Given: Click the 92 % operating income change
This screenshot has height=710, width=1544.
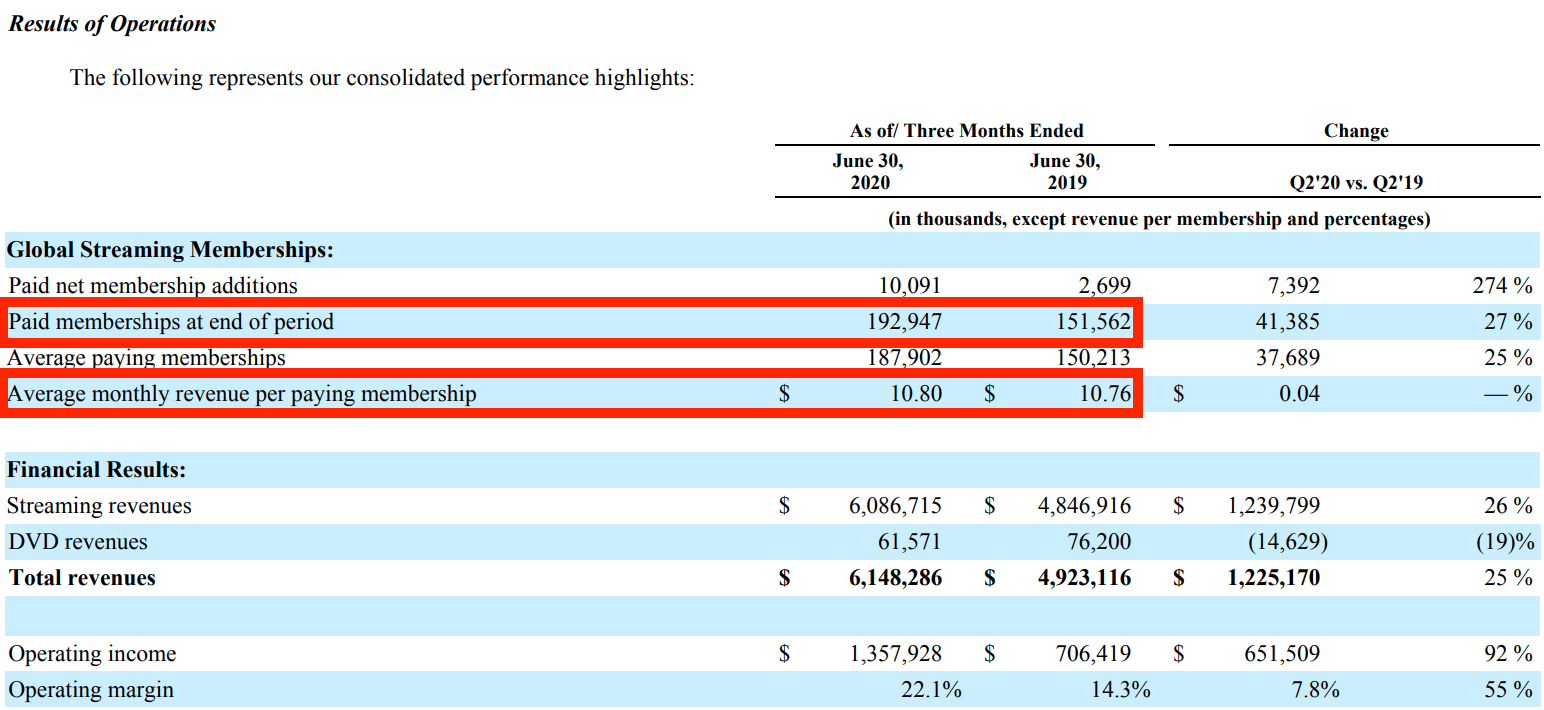Looking at the screenshot, I should tap(1508, 654).
